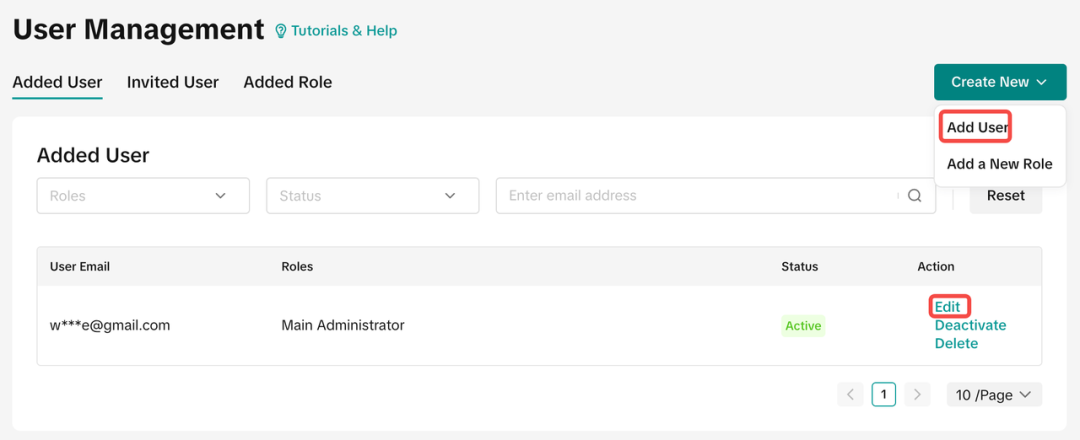Open the Added Role tab
The width and height of the screenshot is (1080, 440).
[x=287, y=82]
